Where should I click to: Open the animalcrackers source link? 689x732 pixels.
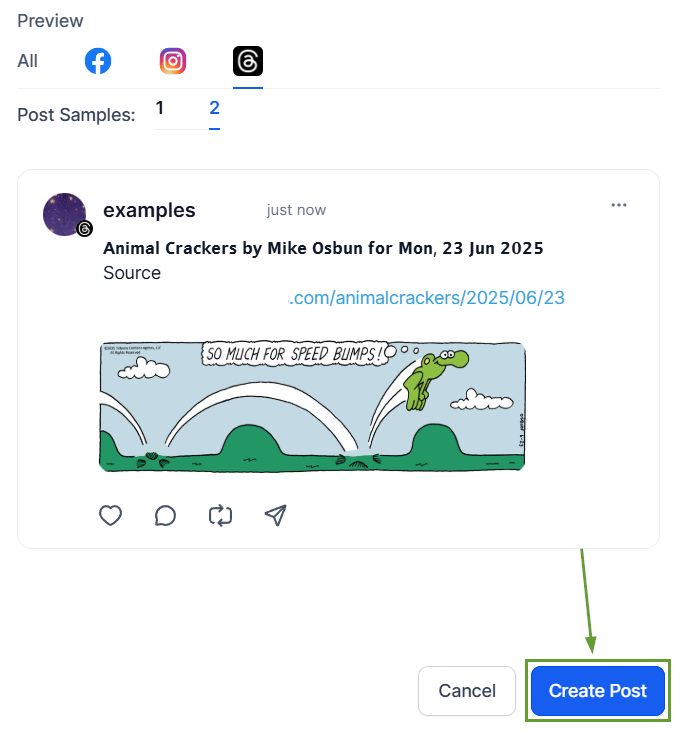point(427,298)
